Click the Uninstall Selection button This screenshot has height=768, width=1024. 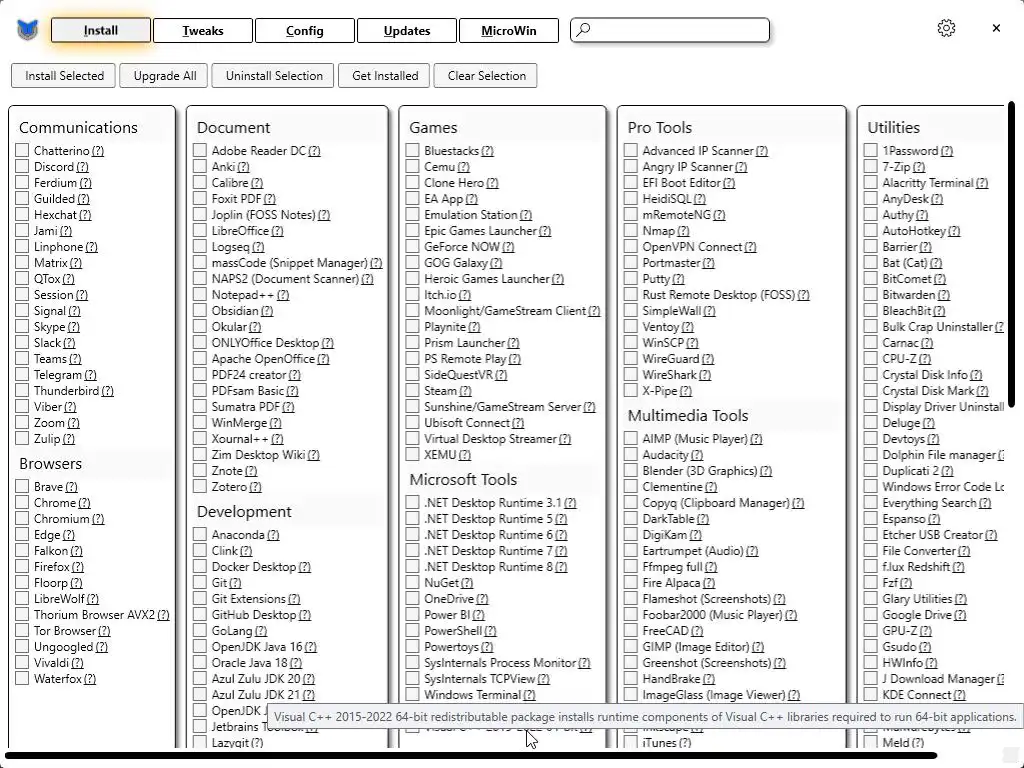[274, 76]
